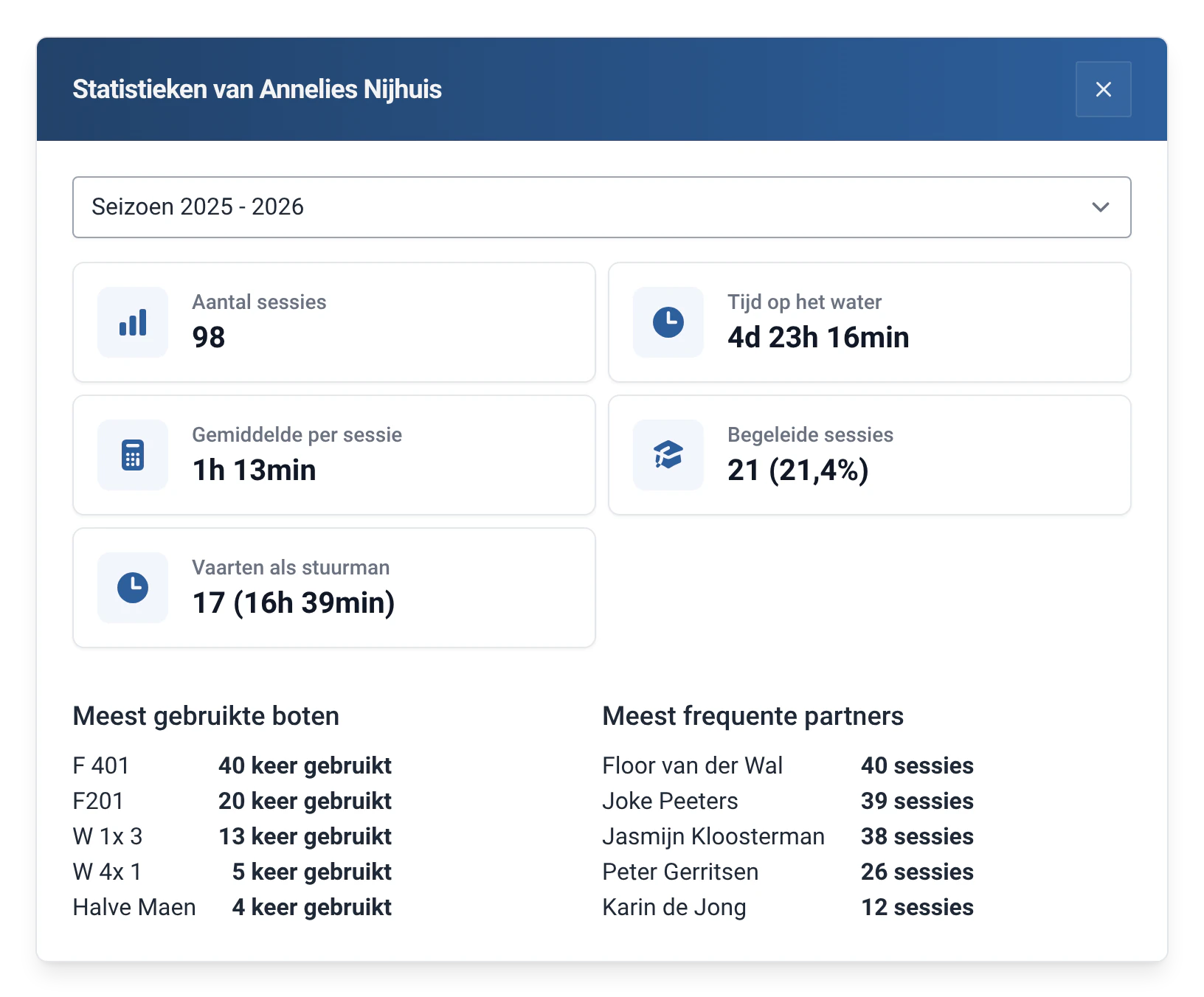The width and height of the screenshot is (1204, 997).
Task: Click the Gemiddelde per sessie label
Action: tap(297, 435)
